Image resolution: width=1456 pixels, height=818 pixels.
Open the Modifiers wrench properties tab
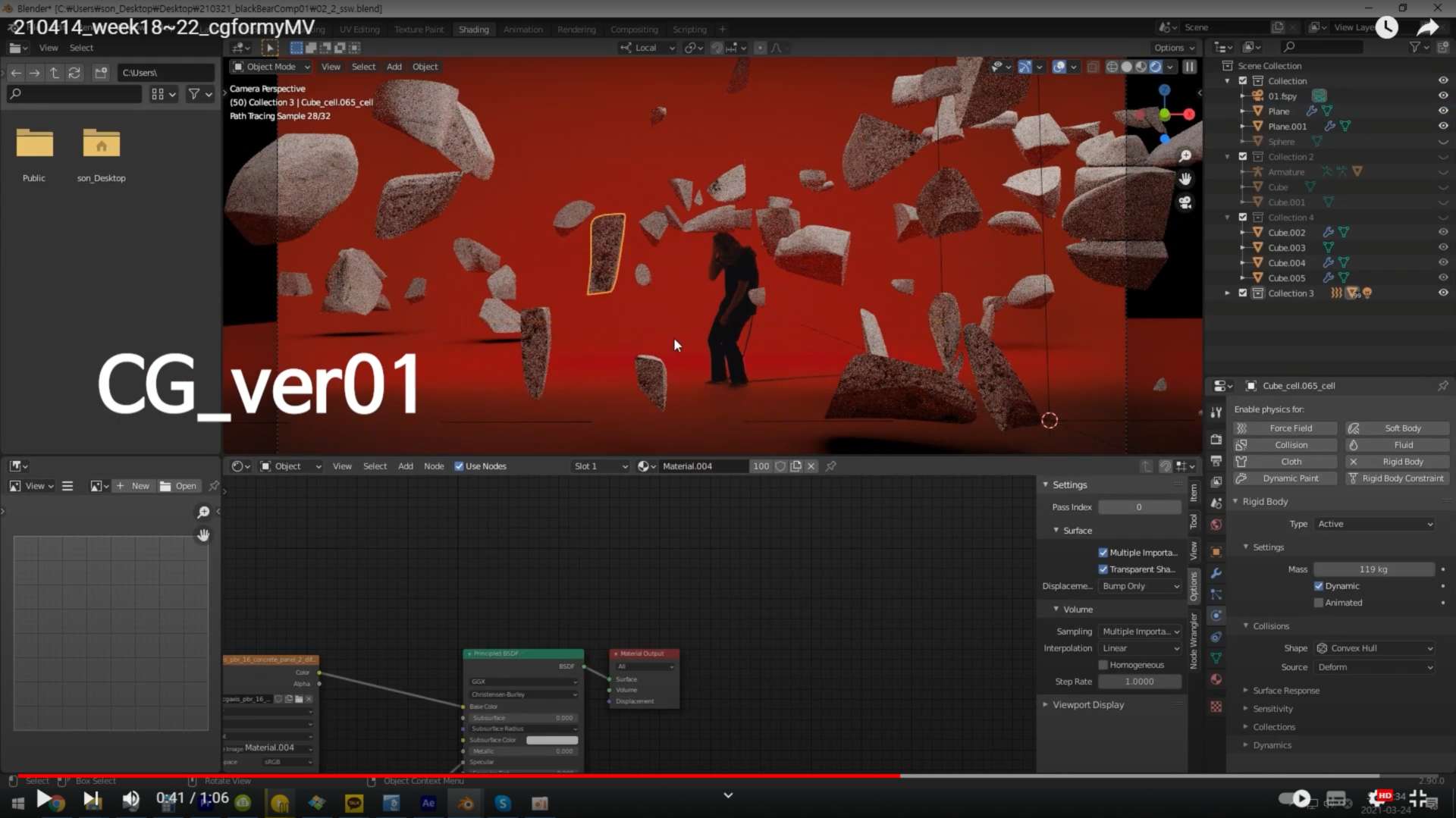(x=1216, y=573)
